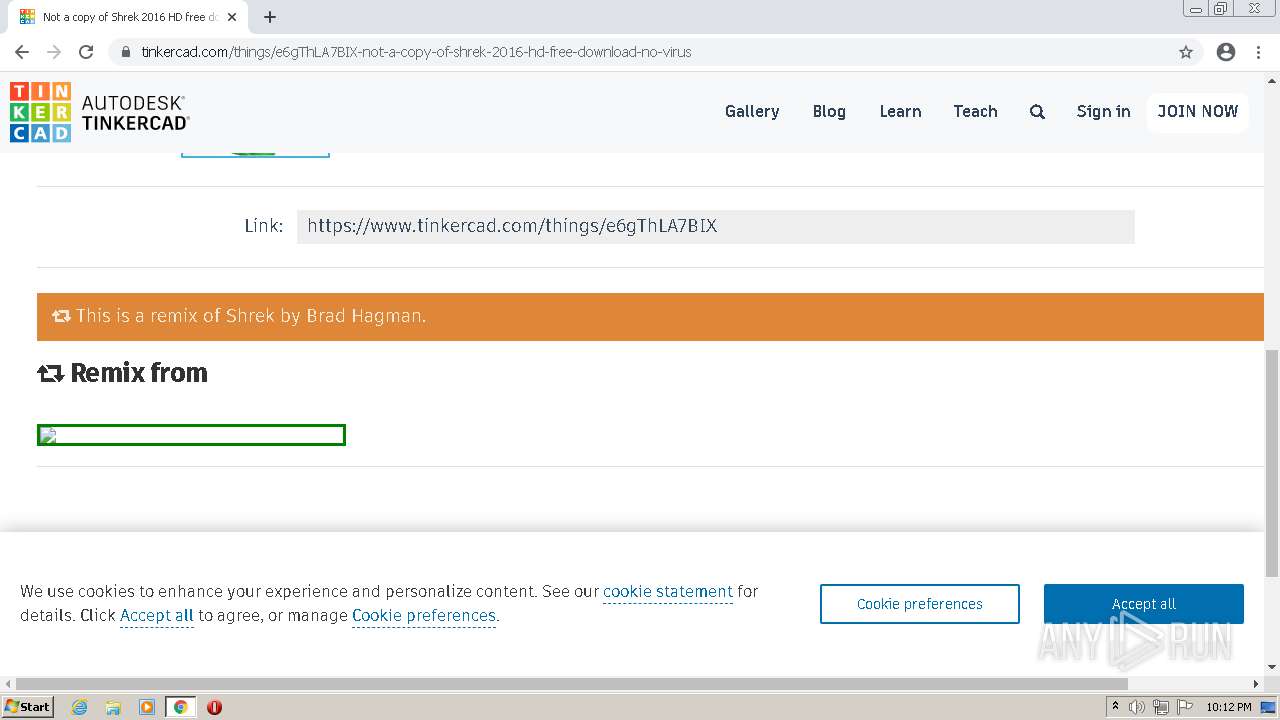Open the Chrome profile avatar
The height and width of the screenshot is (720, 1280).
pos(1226,52)
